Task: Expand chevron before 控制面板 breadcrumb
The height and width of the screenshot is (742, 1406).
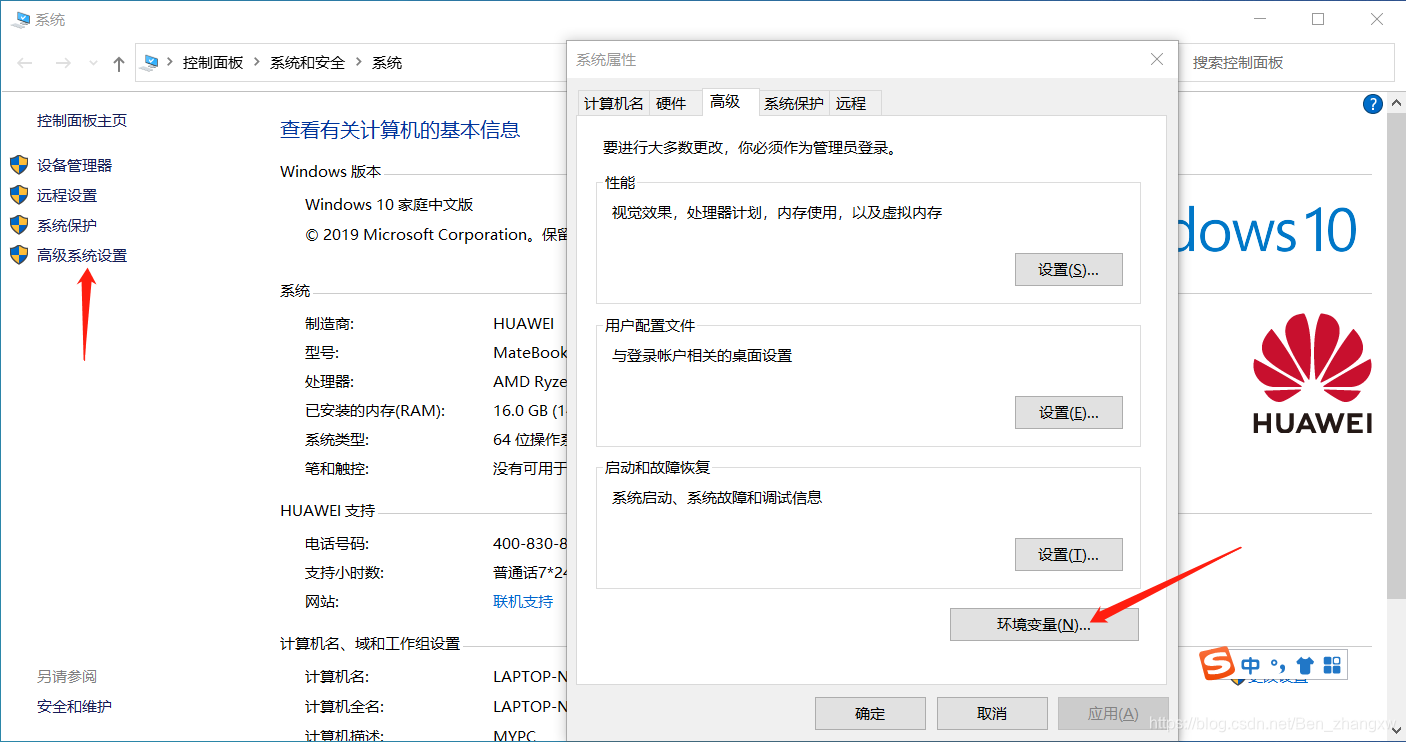Action: tap(169, 63)
